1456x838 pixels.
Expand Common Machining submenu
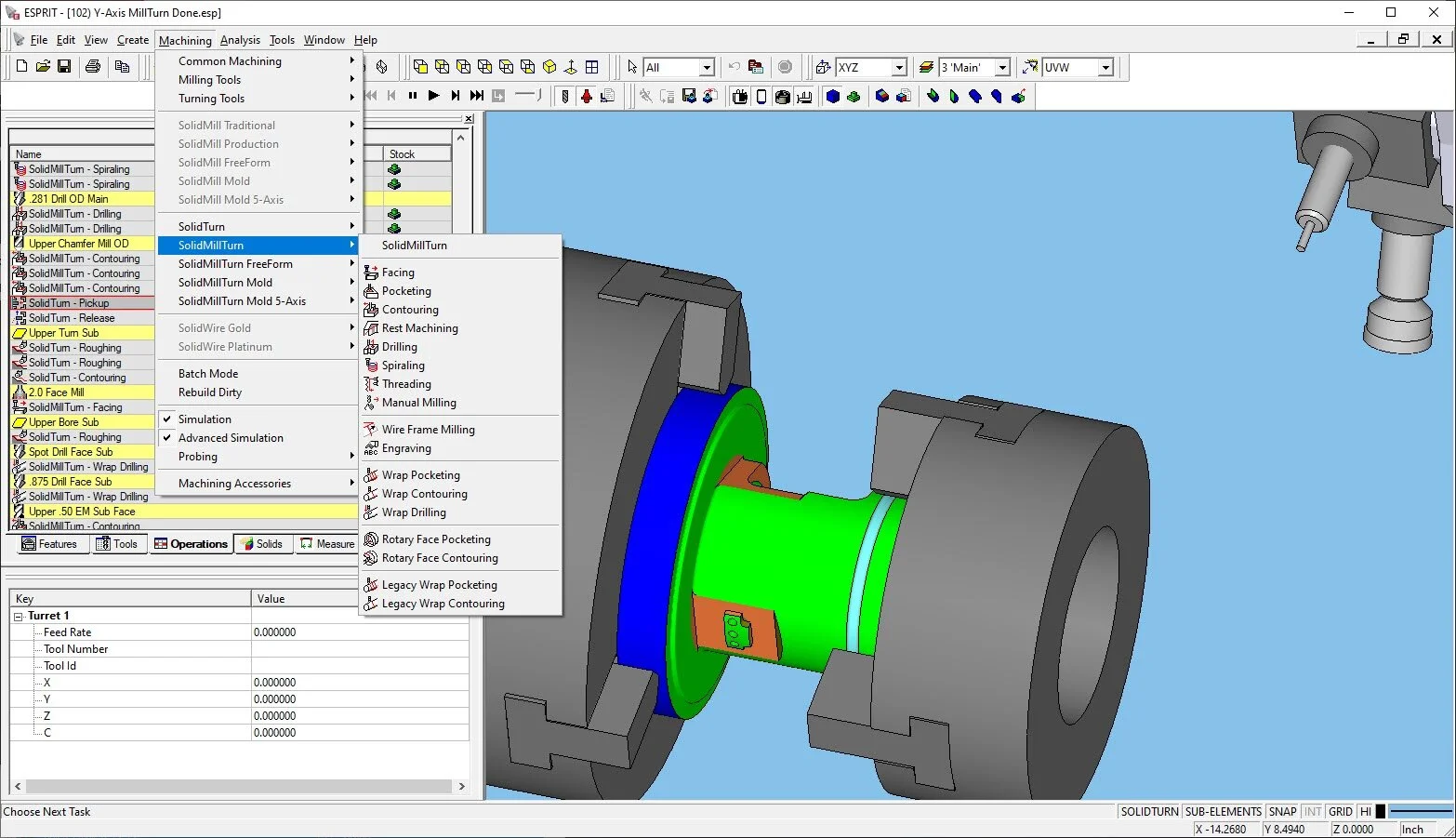(x=258, y=61)
